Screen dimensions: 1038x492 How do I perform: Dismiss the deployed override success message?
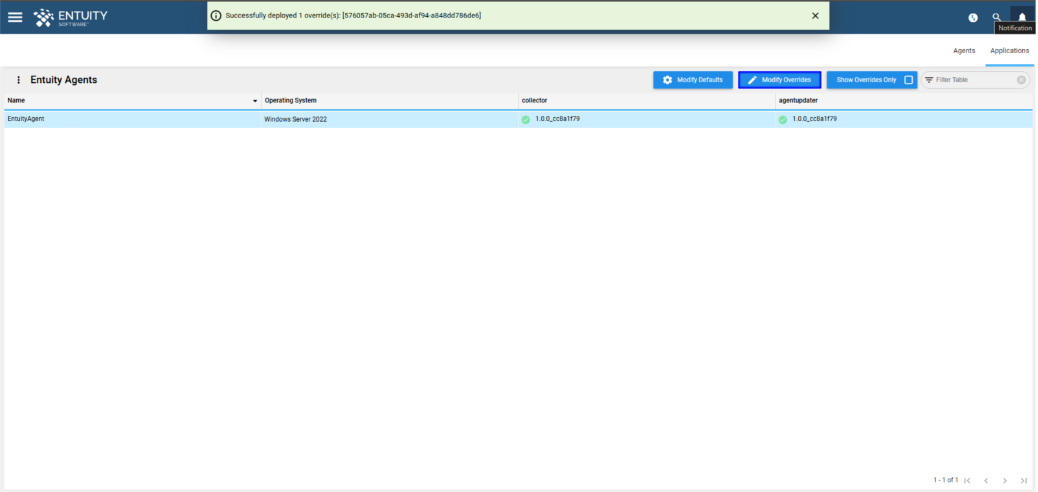point(815,16)
